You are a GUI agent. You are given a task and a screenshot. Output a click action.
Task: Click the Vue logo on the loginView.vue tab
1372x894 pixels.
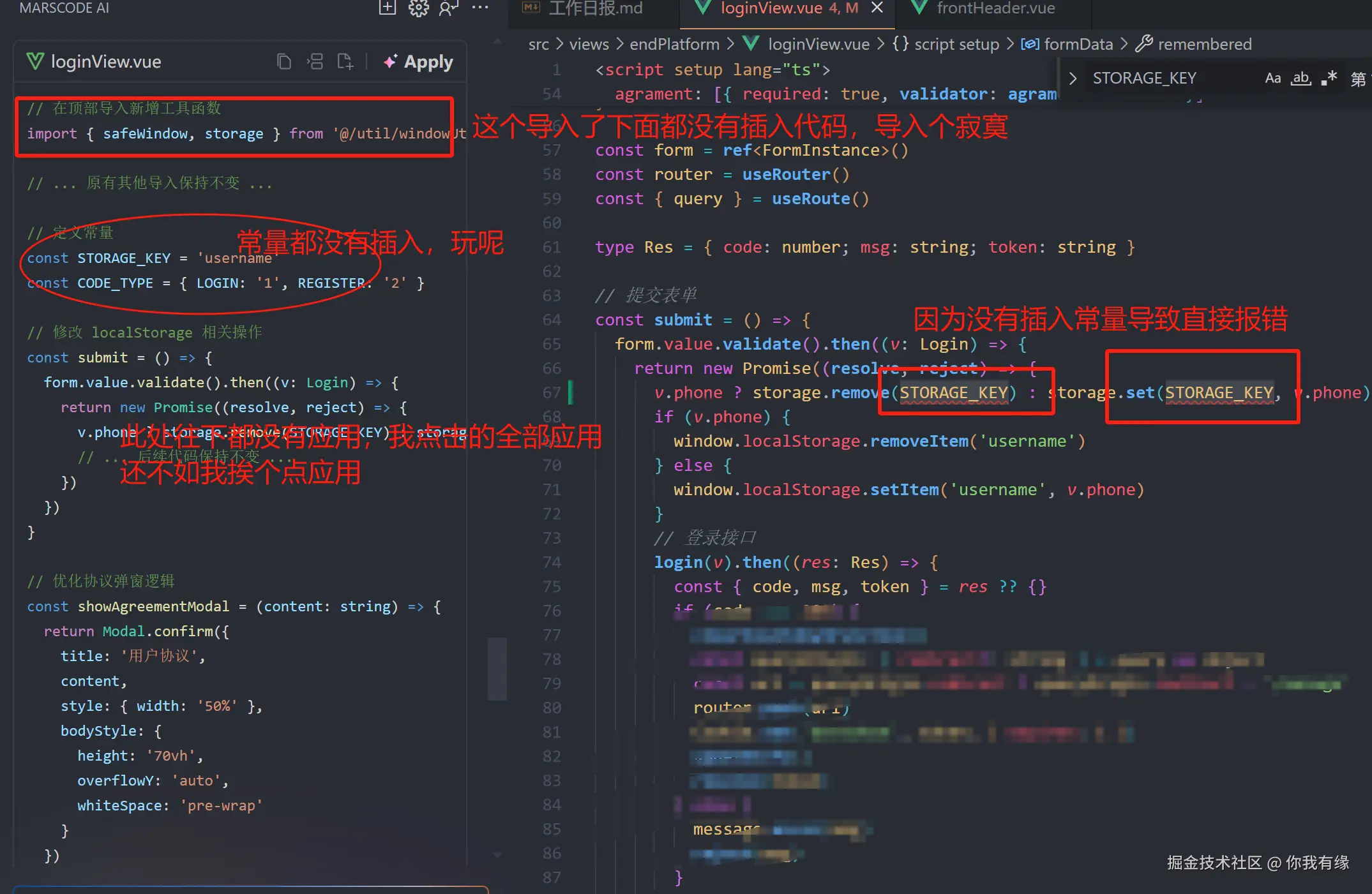tap(703, 8)
